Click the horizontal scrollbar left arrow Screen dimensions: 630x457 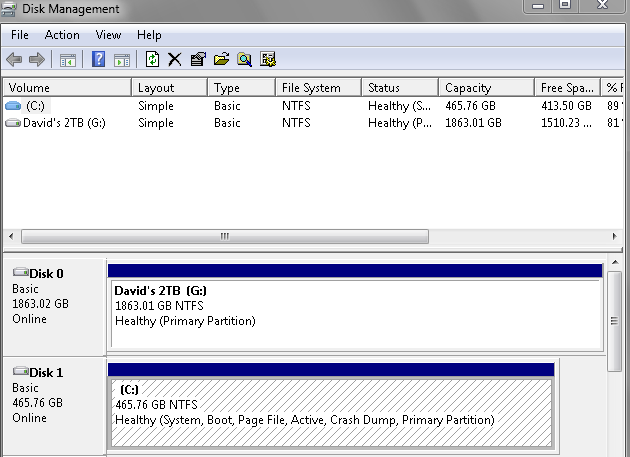tap(11, 236)
